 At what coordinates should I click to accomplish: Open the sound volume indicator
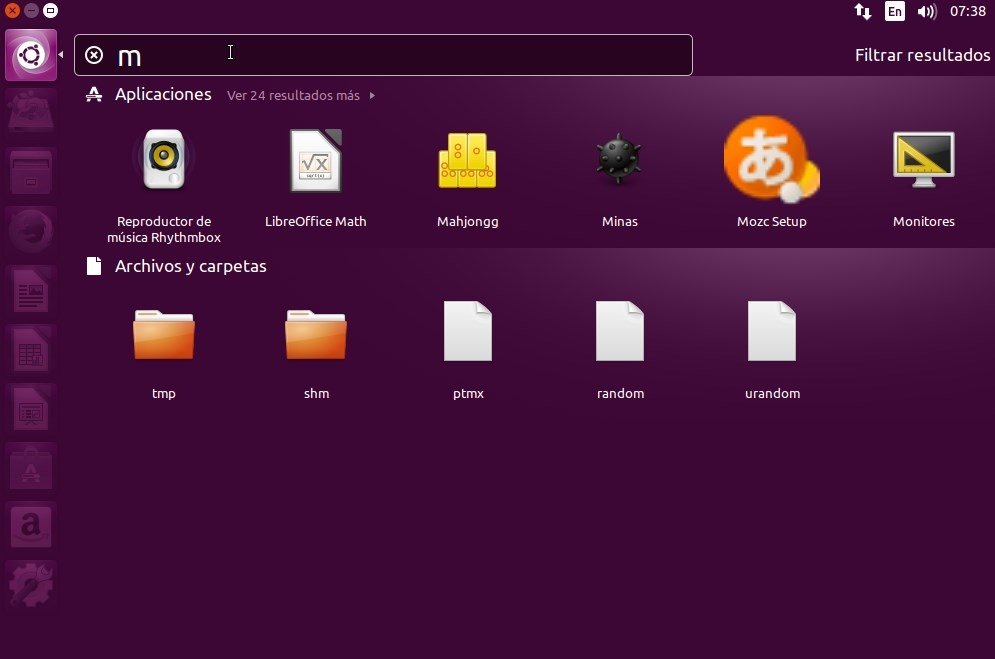[927, 11]
